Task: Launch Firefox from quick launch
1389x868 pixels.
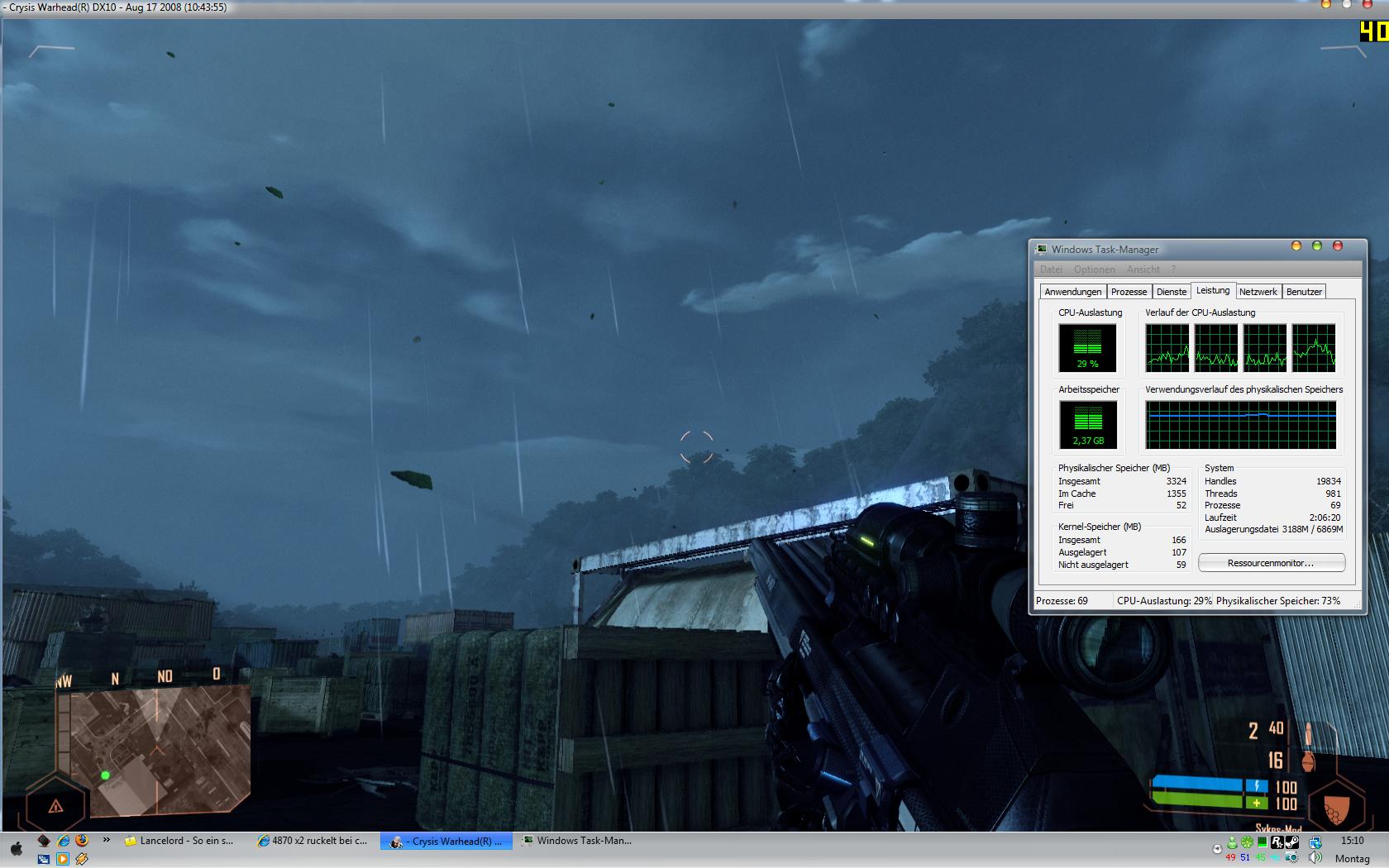Action: click(x=82, y=840)
